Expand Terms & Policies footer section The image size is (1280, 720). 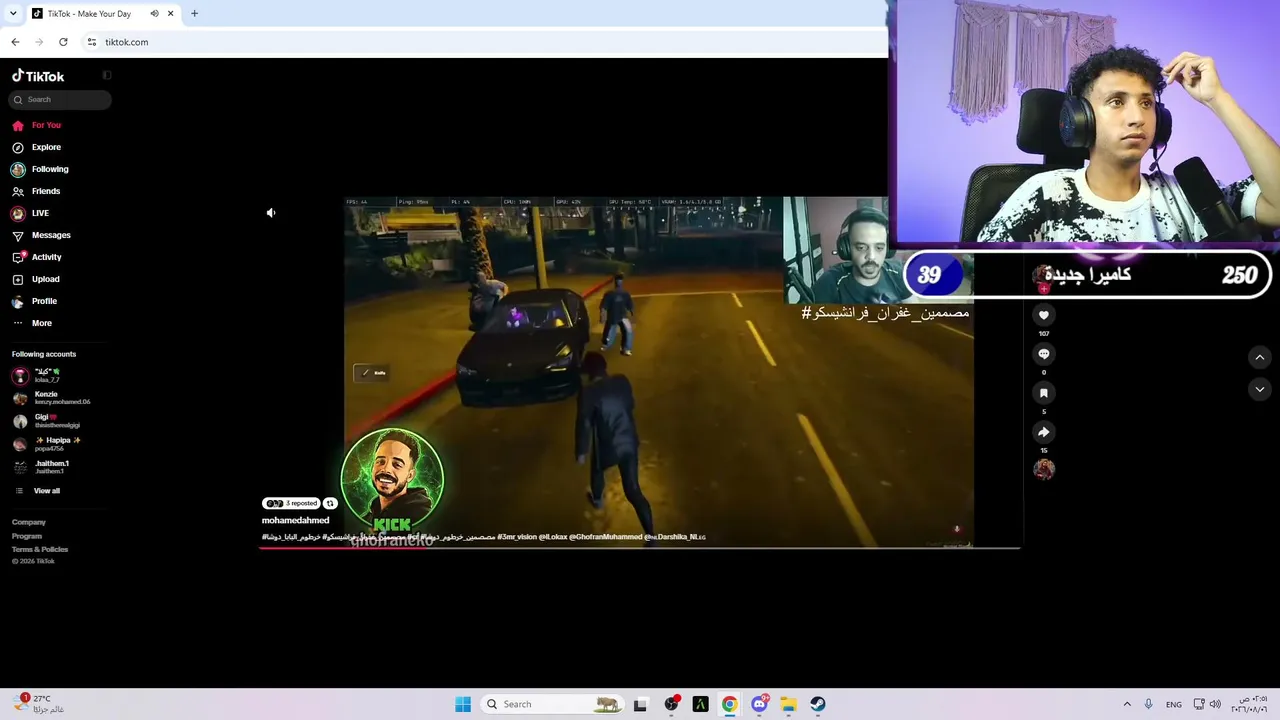tap(40, 549)
